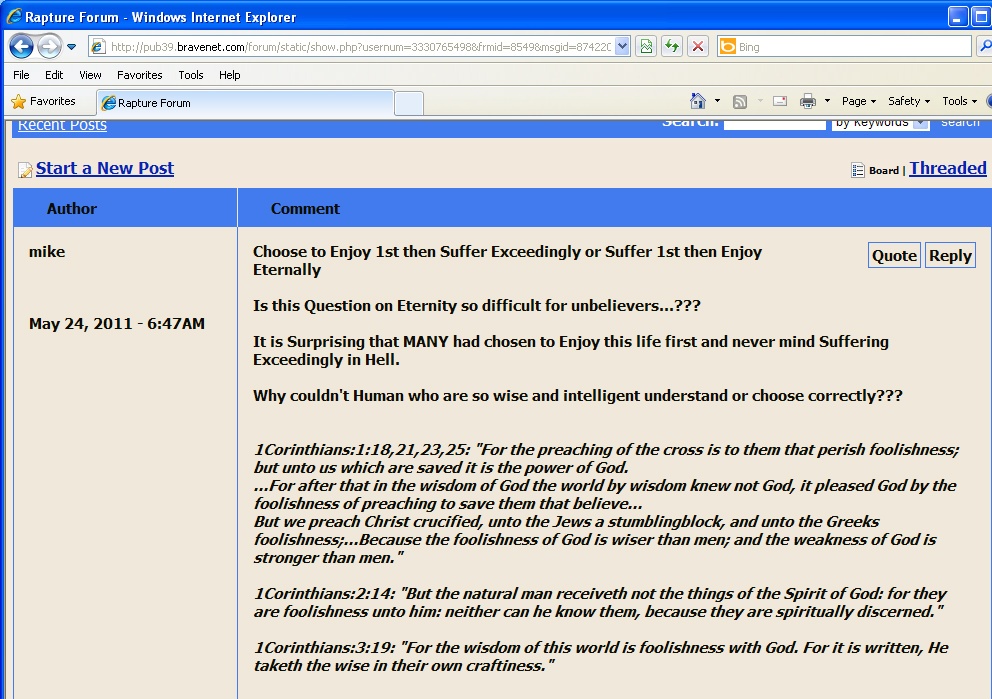Open the Tools command bar dropdown
This screenshot has height=699, width=992.
click(x=959, y=101)
